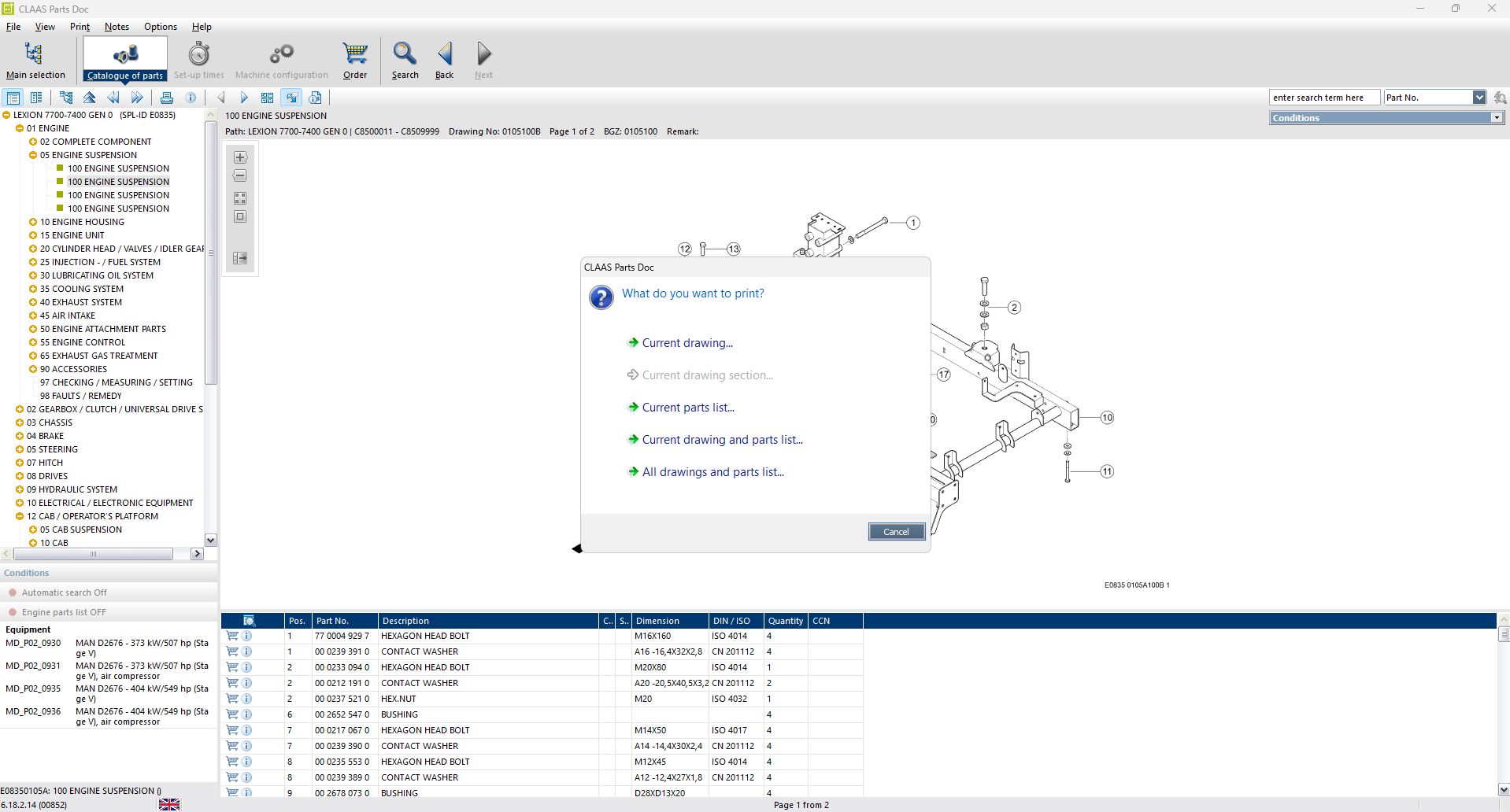Open the Options menu

[x=160, y=27]
